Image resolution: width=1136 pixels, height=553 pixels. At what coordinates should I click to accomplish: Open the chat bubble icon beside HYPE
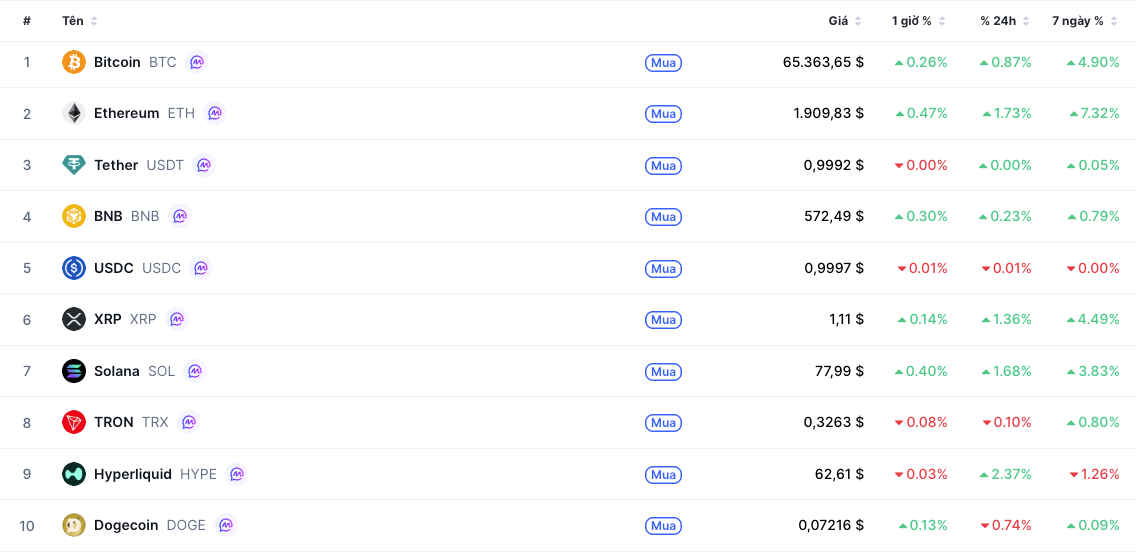click(237, 474)
